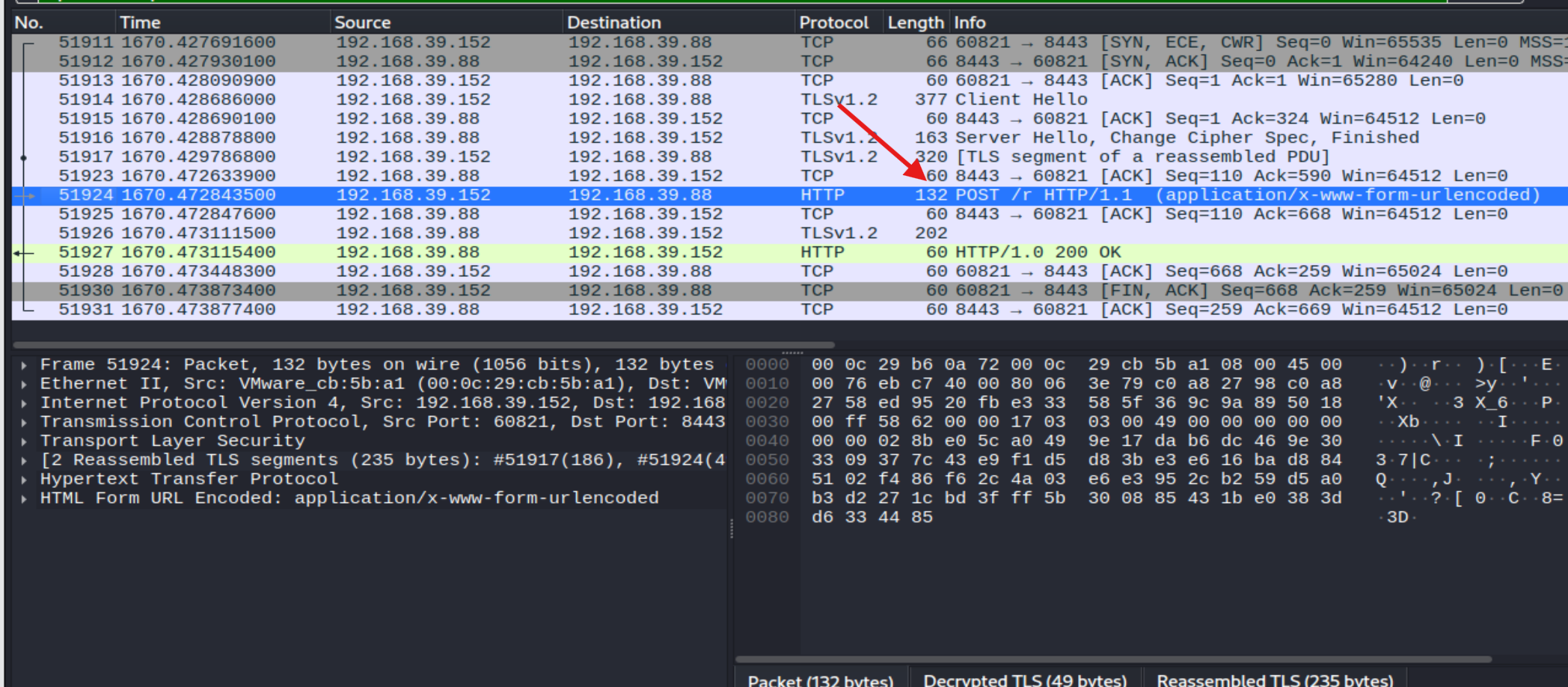Click the packet list horizontal scrollbar

(423, 345)
